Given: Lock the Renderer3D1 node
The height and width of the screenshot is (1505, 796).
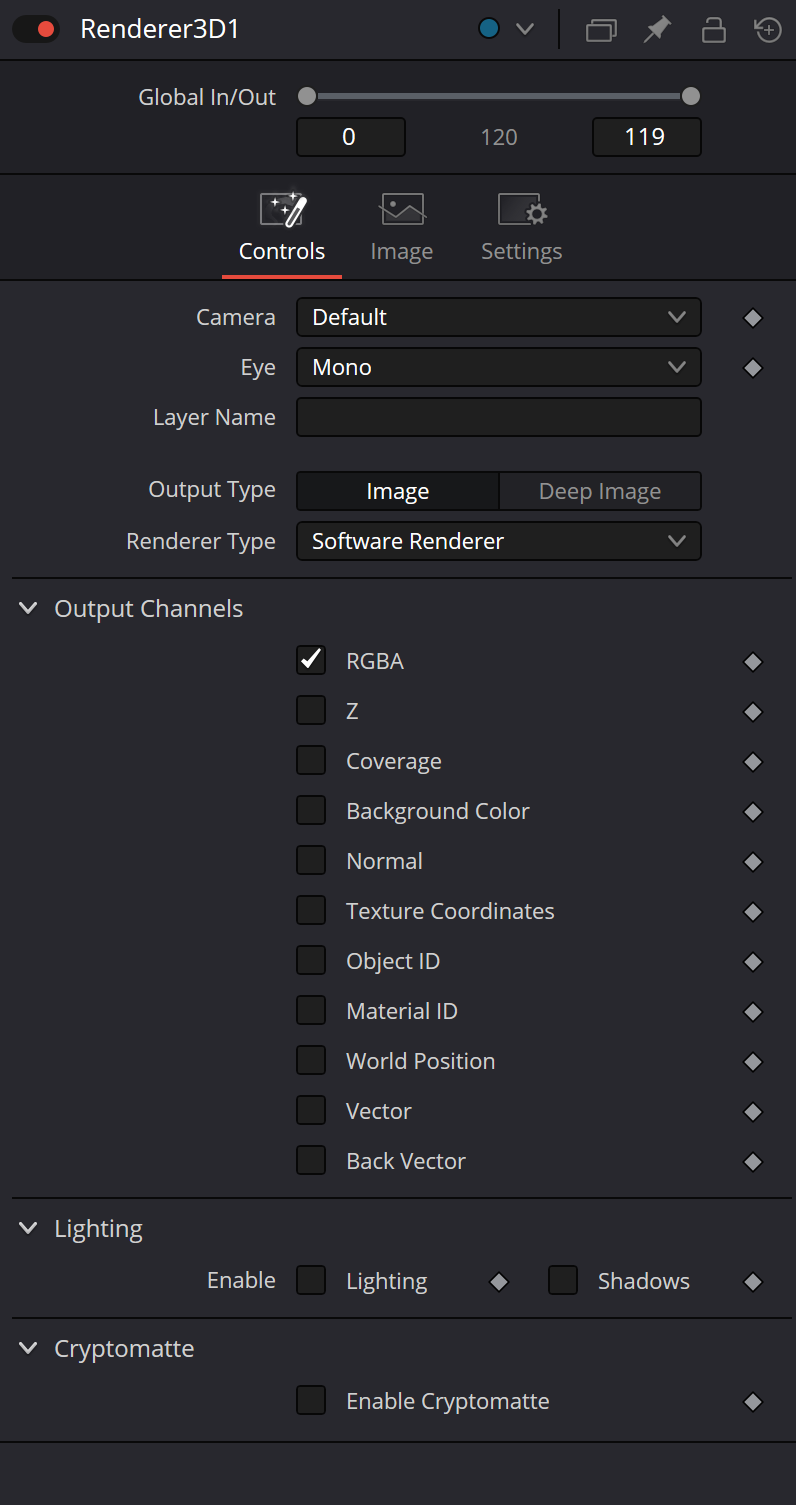Looking at the screenshot, I should coord(713,29).
